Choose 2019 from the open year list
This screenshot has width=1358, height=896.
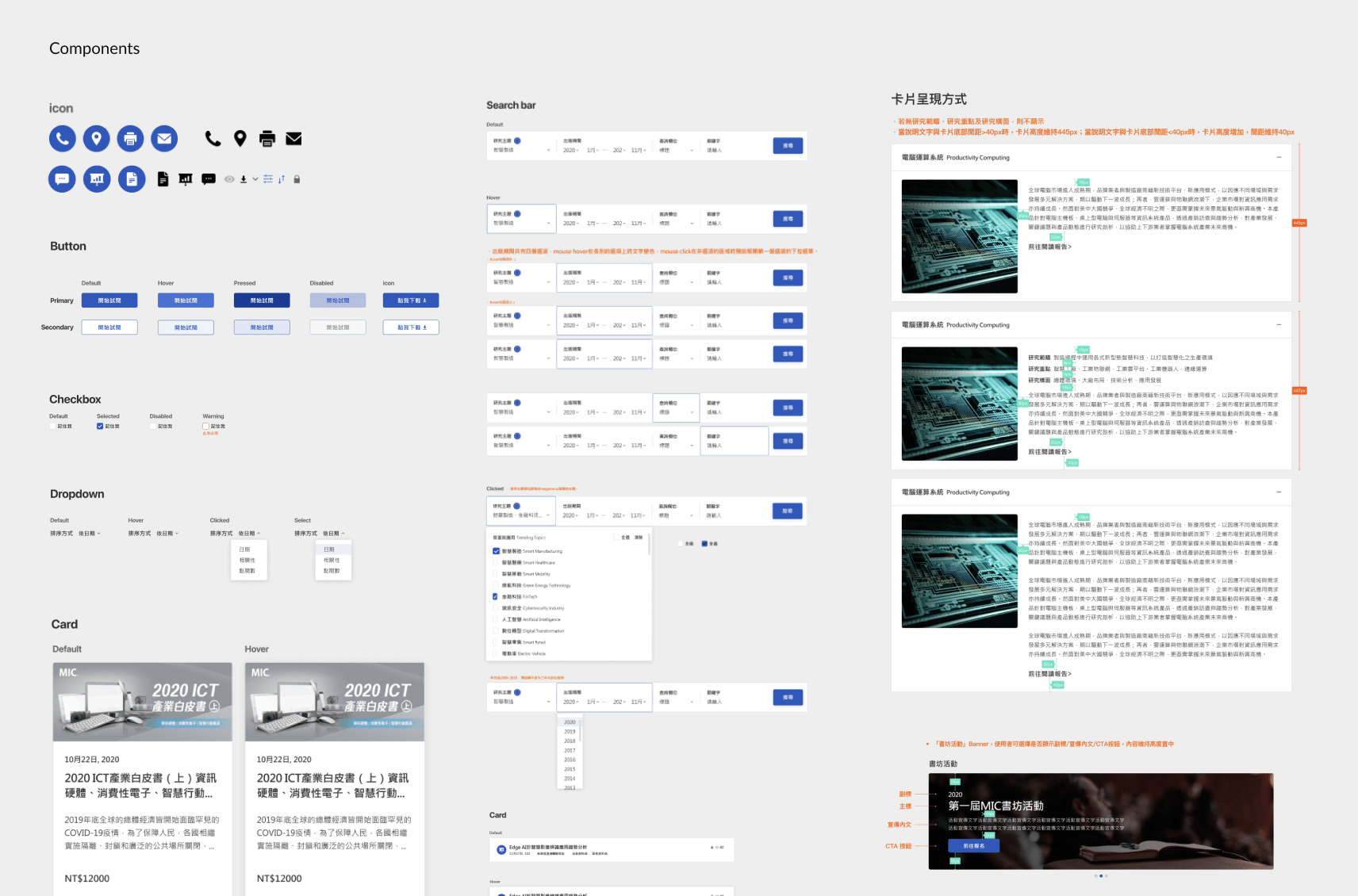pyautogui.click(x=570, y=732)
